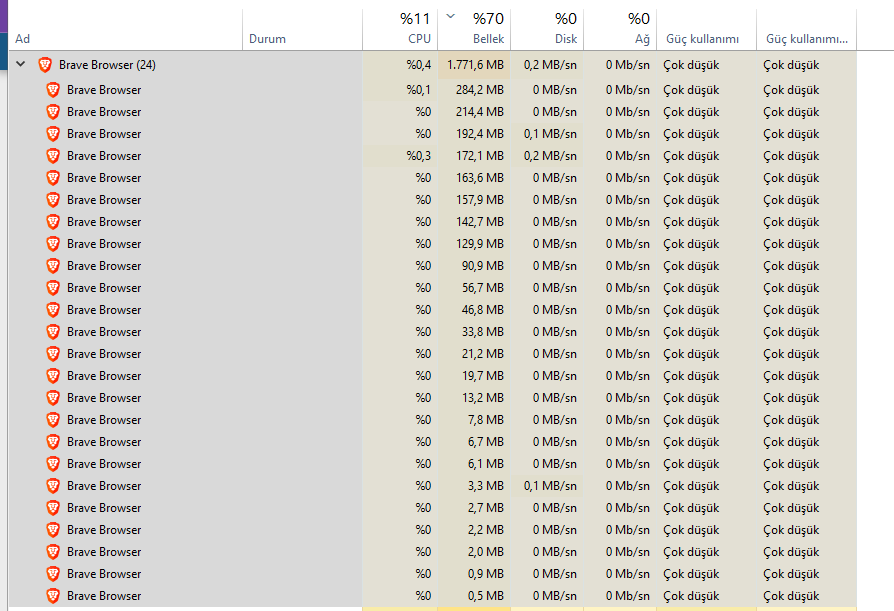Click the 0,1 MB/sn disk value in 192,4 MB row
894x611 pixels.
[550, 134]
